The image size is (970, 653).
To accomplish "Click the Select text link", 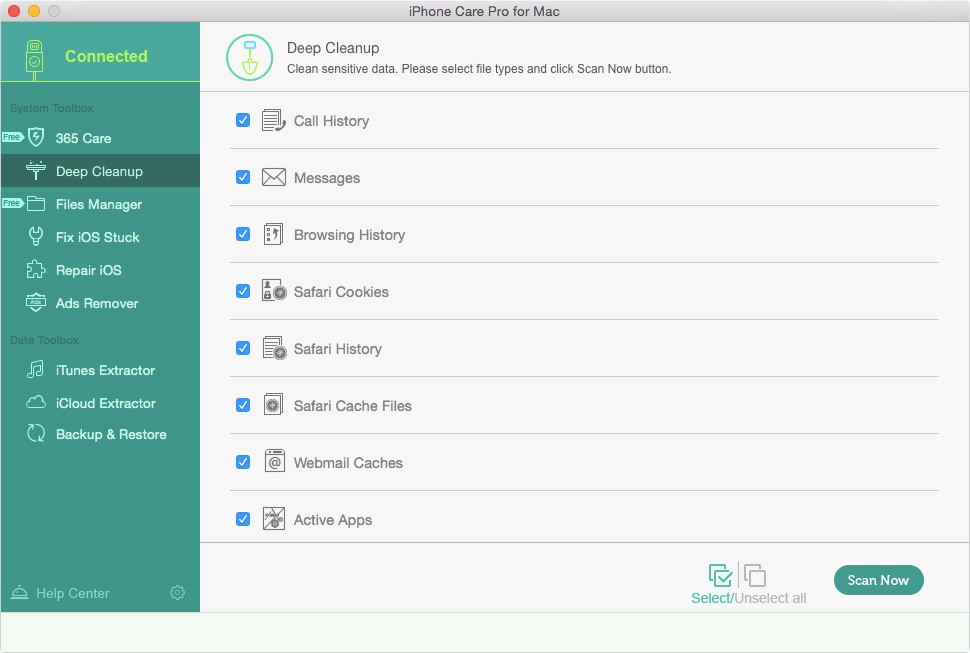I will (711, 598).
